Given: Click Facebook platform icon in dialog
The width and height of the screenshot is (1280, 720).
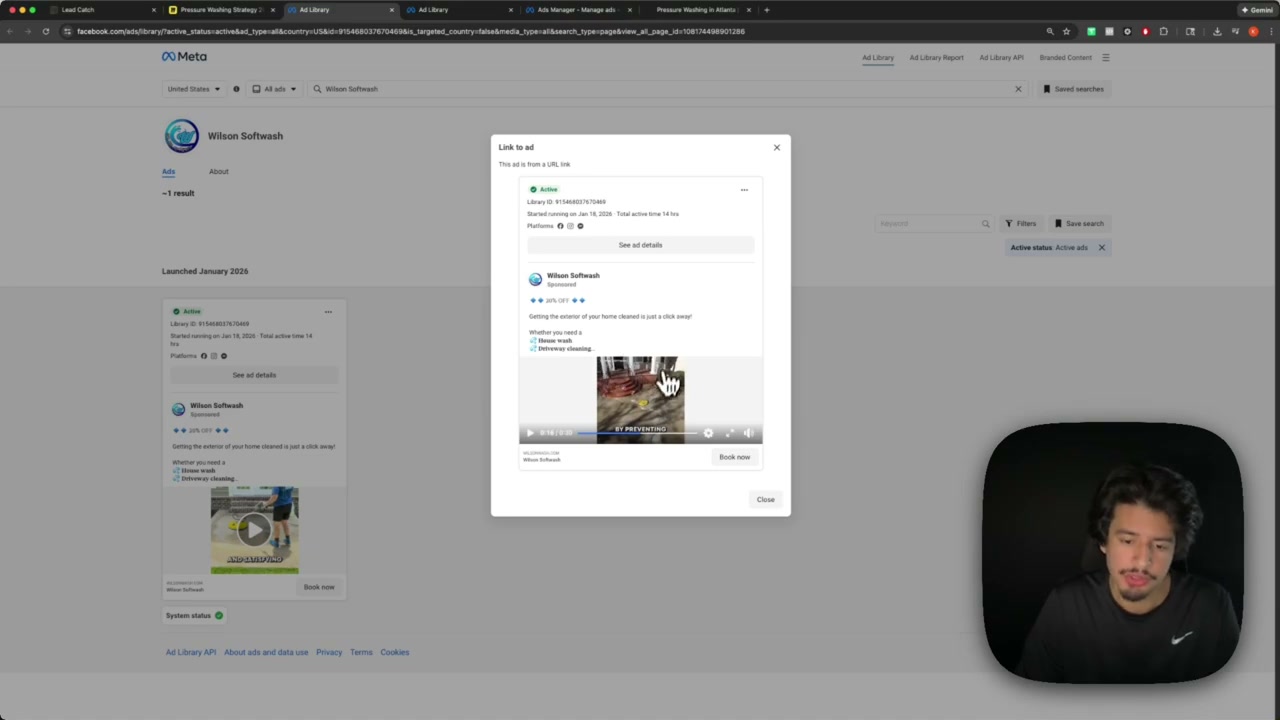Looking at the screenshot, I should click(x=560, y=226).
